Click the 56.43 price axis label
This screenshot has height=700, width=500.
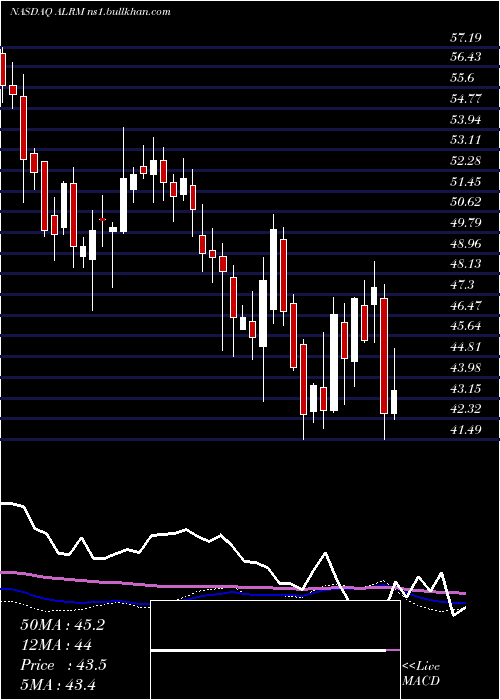coord(466,57)
